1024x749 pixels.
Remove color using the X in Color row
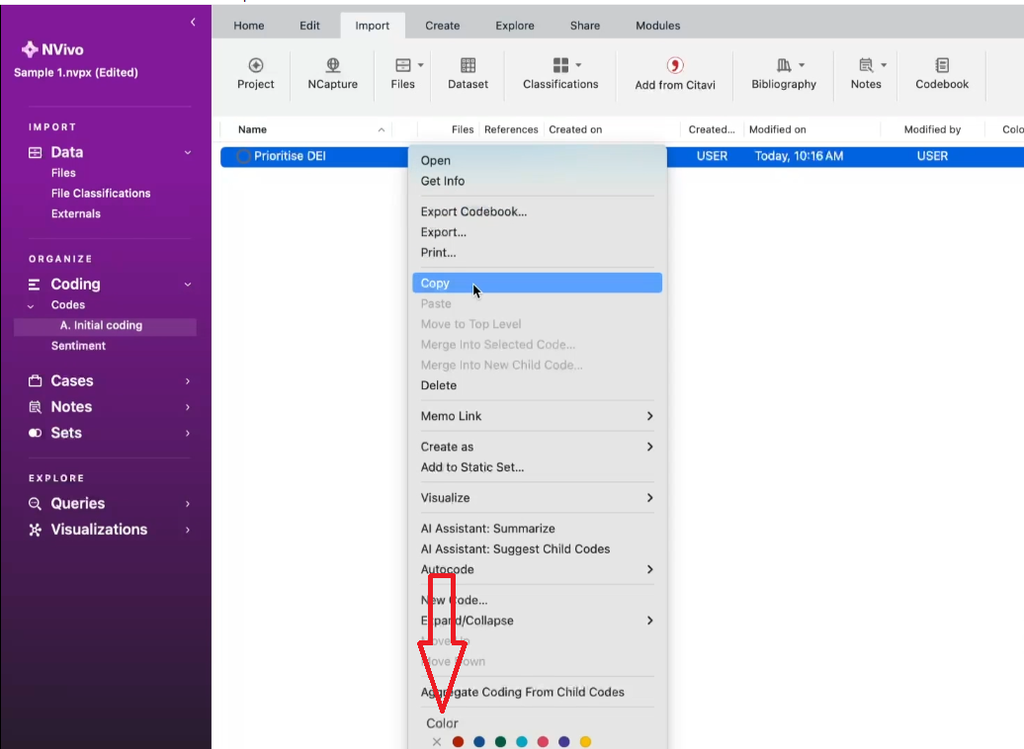pos(437,742)
